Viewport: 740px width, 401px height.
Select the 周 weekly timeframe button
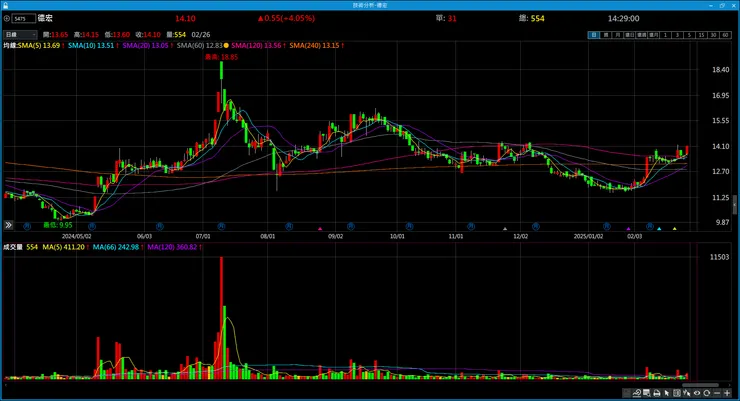click(606, 35)
